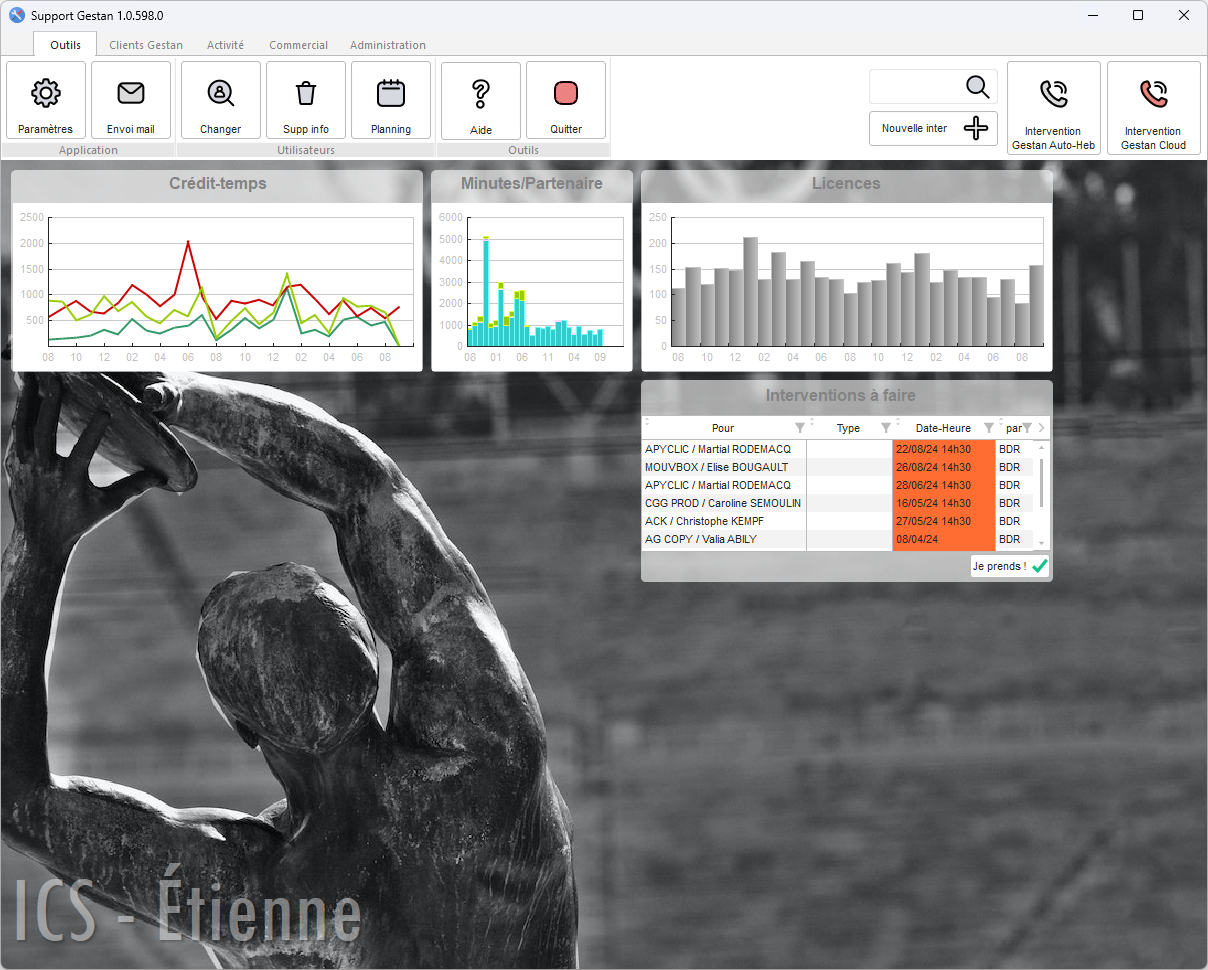Open the Commercial tab
The image size is (1208, 970).
[x=298, y=45]
